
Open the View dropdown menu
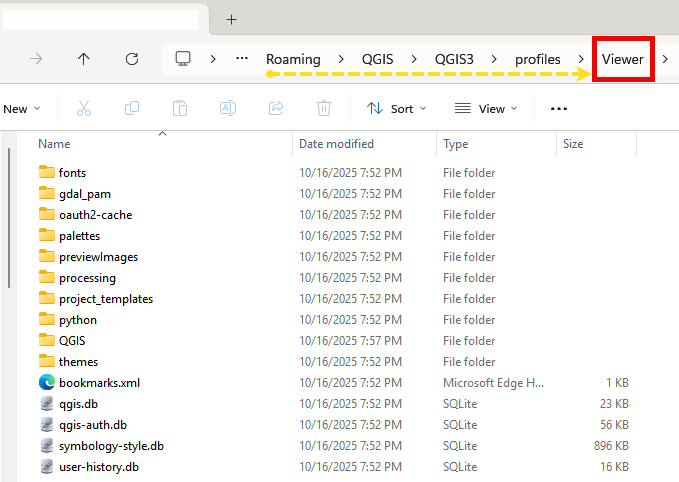[x=486, y=109]
